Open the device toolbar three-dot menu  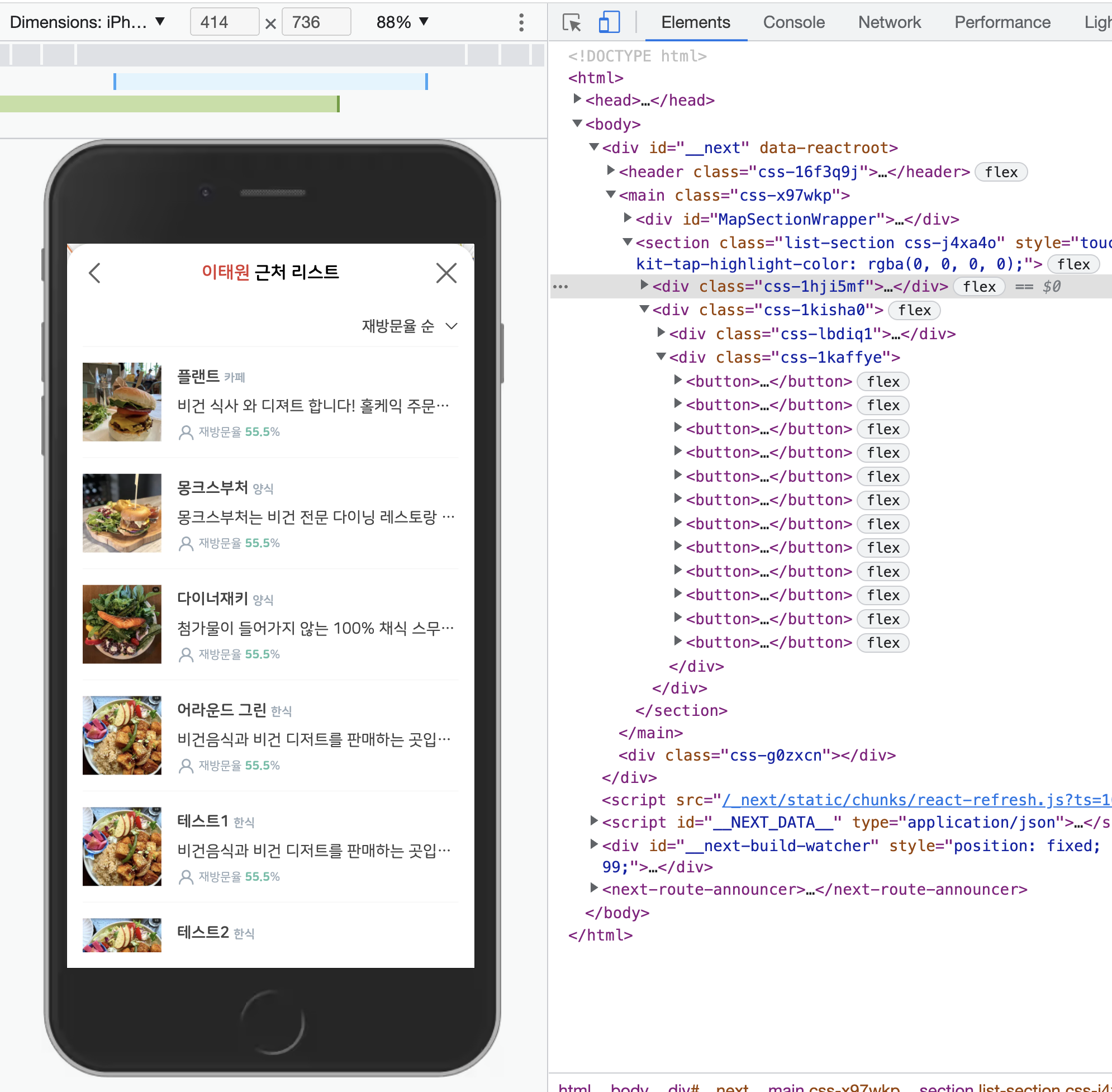click(521, 22)
